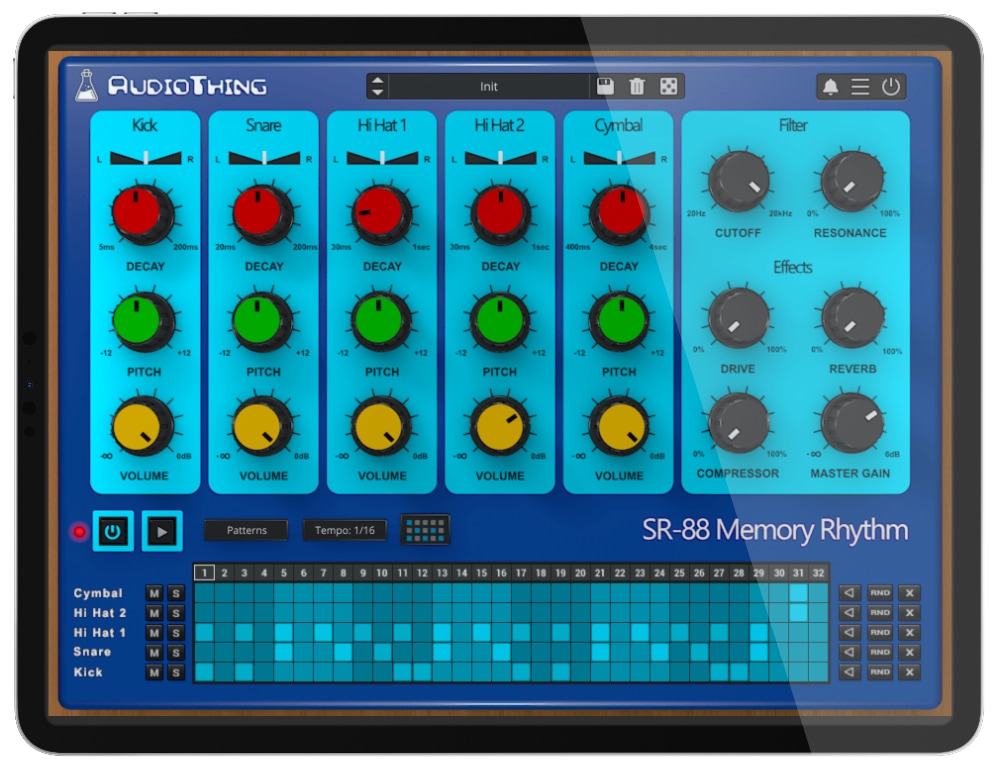Shift the Cymbal row with arrow button

coord(849,593)
